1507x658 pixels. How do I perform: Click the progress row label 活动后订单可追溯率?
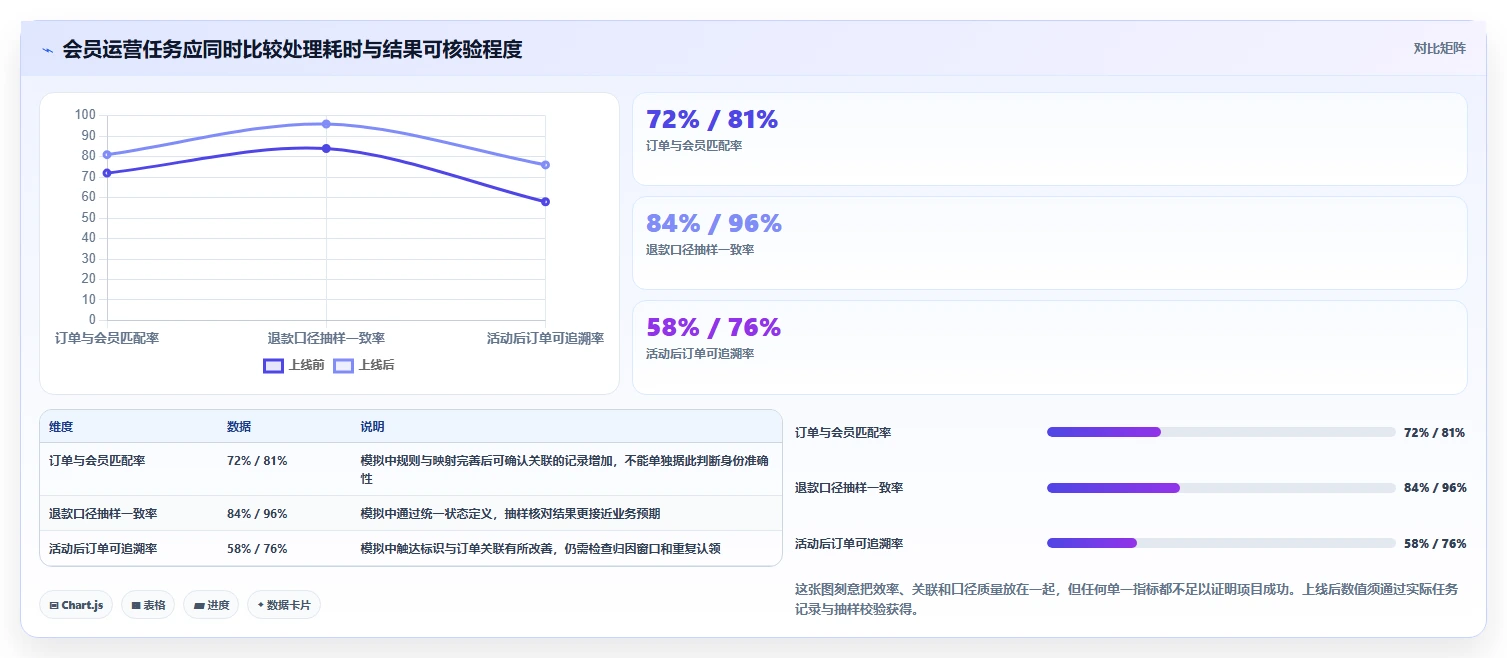pos(849,544)
